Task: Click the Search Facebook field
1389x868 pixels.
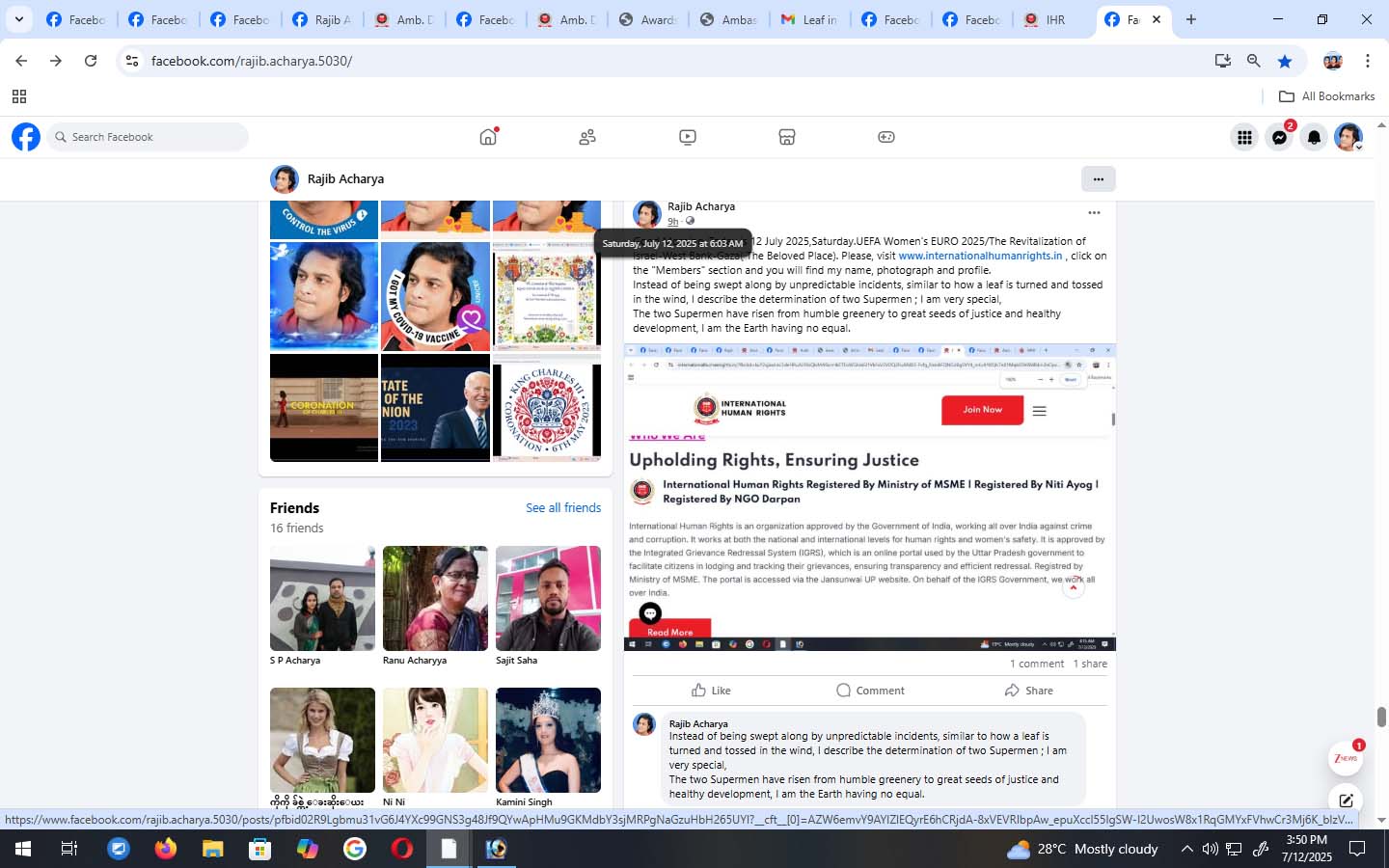Action: click(x=148, y=137)
